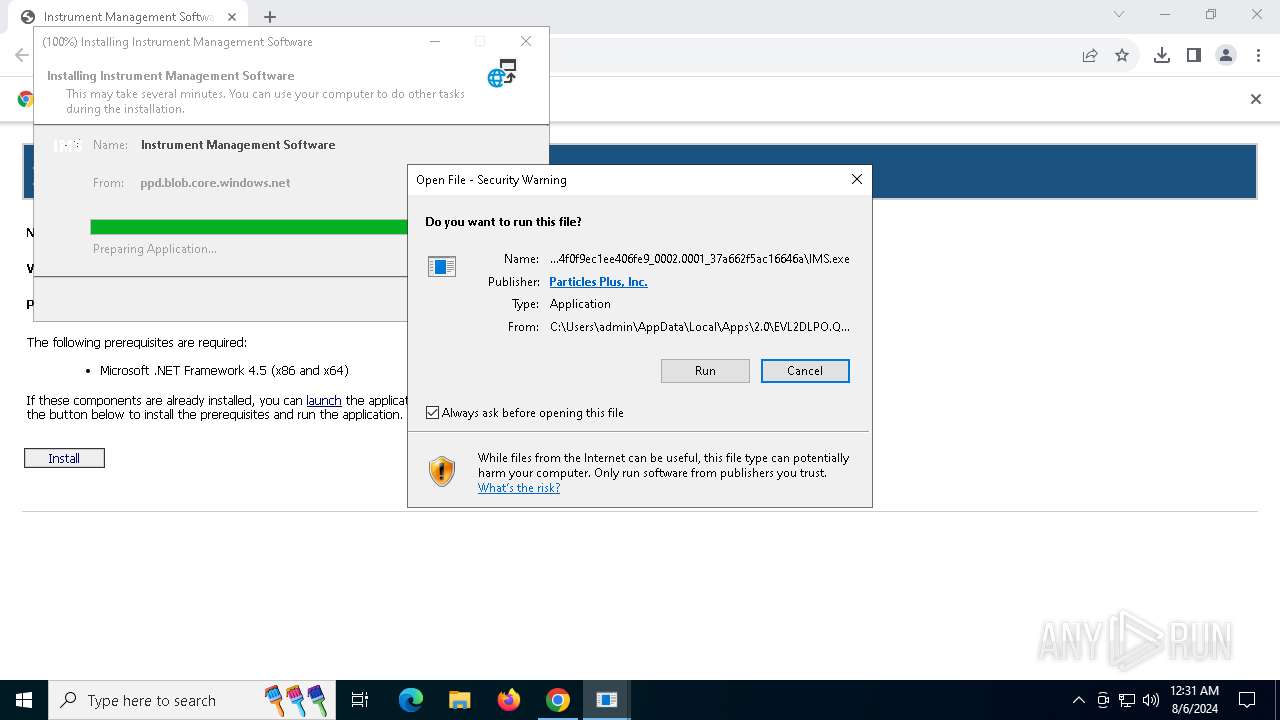The width and height of the screenshot is (1280, 720).
Task: Click the Chrome logo in the infobar
Action: point(25,99)
